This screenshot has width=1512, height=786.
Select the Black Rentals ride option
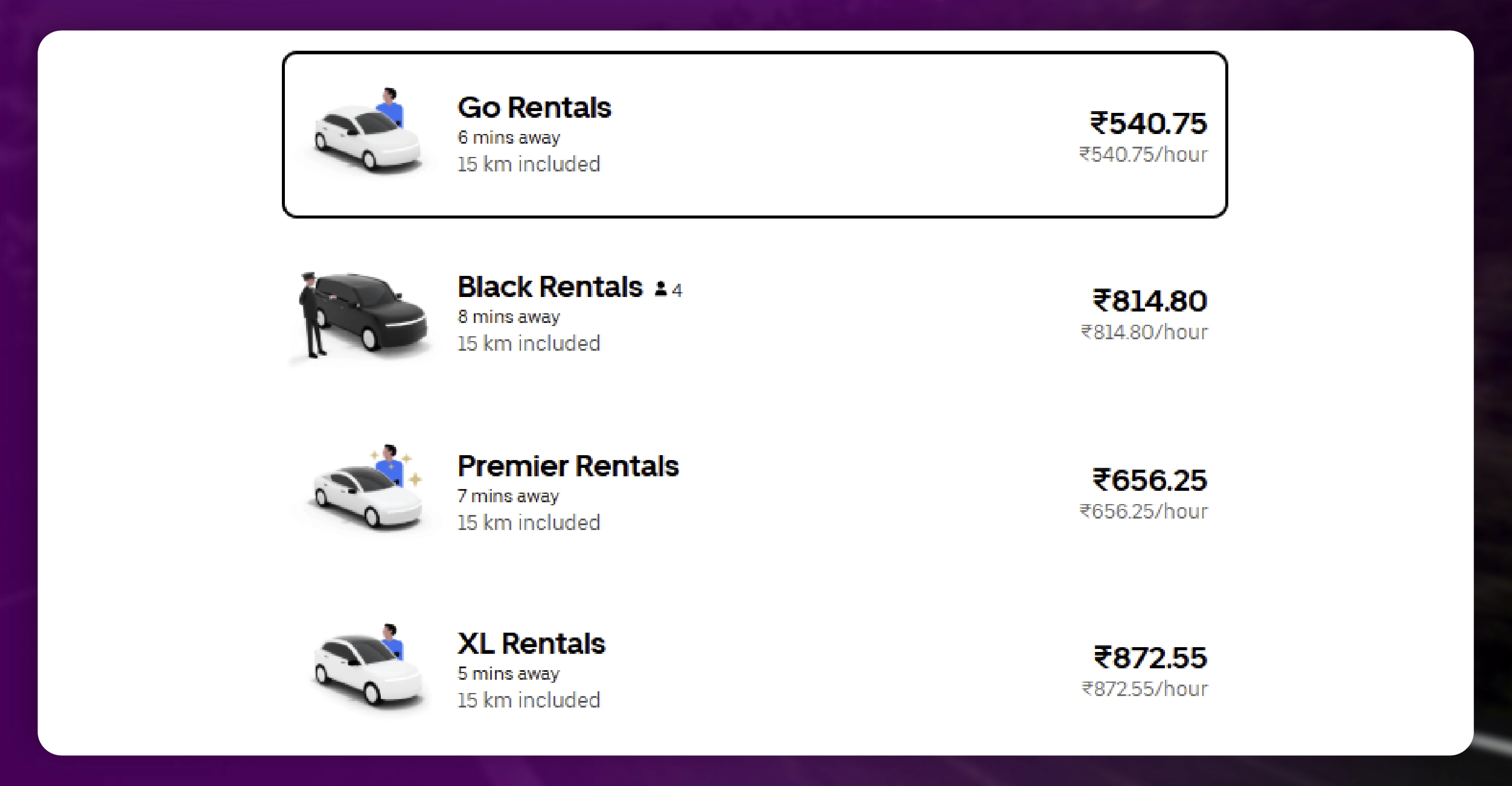click(x=754, y=314)
